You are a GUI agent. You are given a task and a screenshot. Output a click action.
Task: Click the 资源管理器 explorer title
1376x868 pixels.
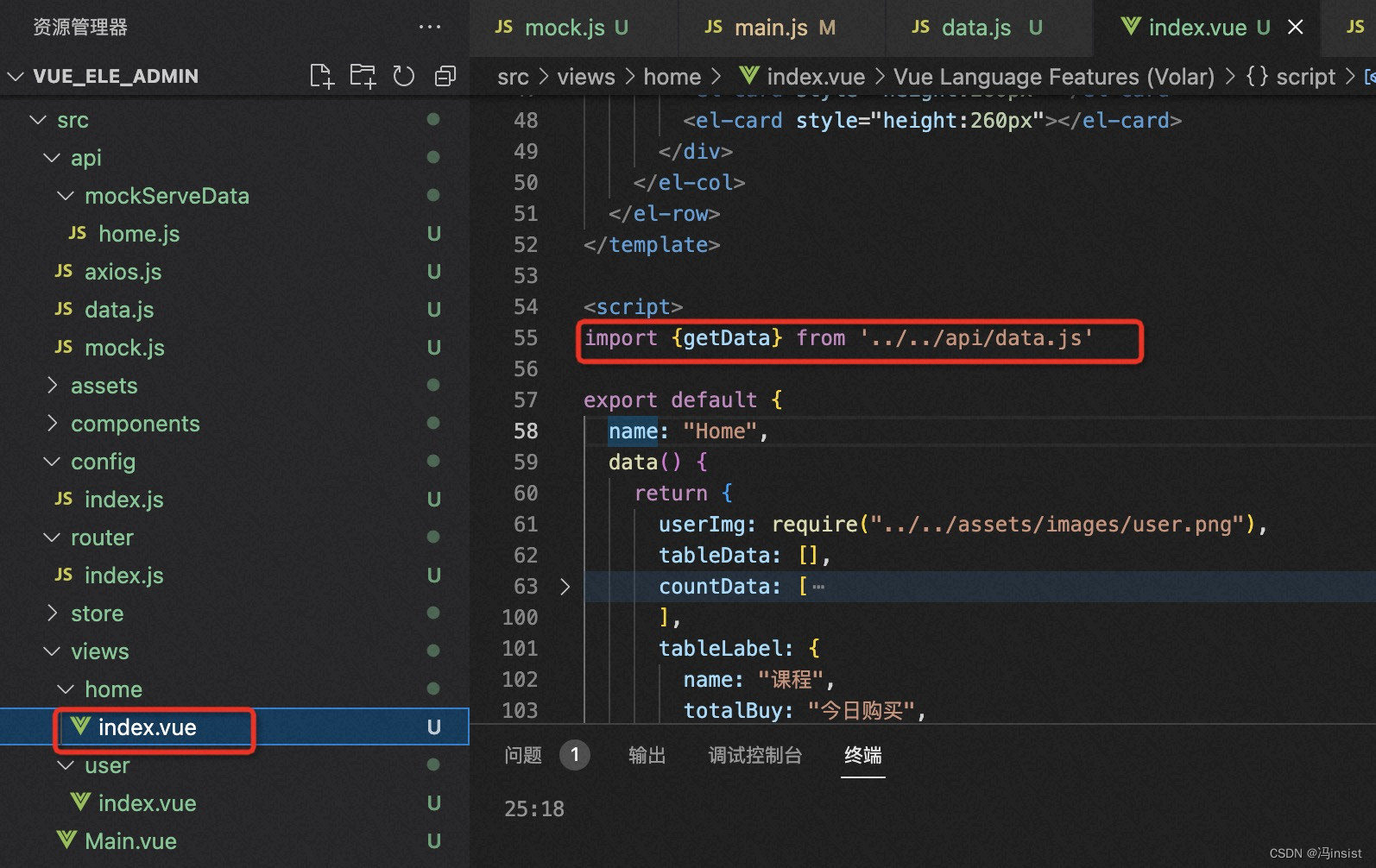[80, 28]
